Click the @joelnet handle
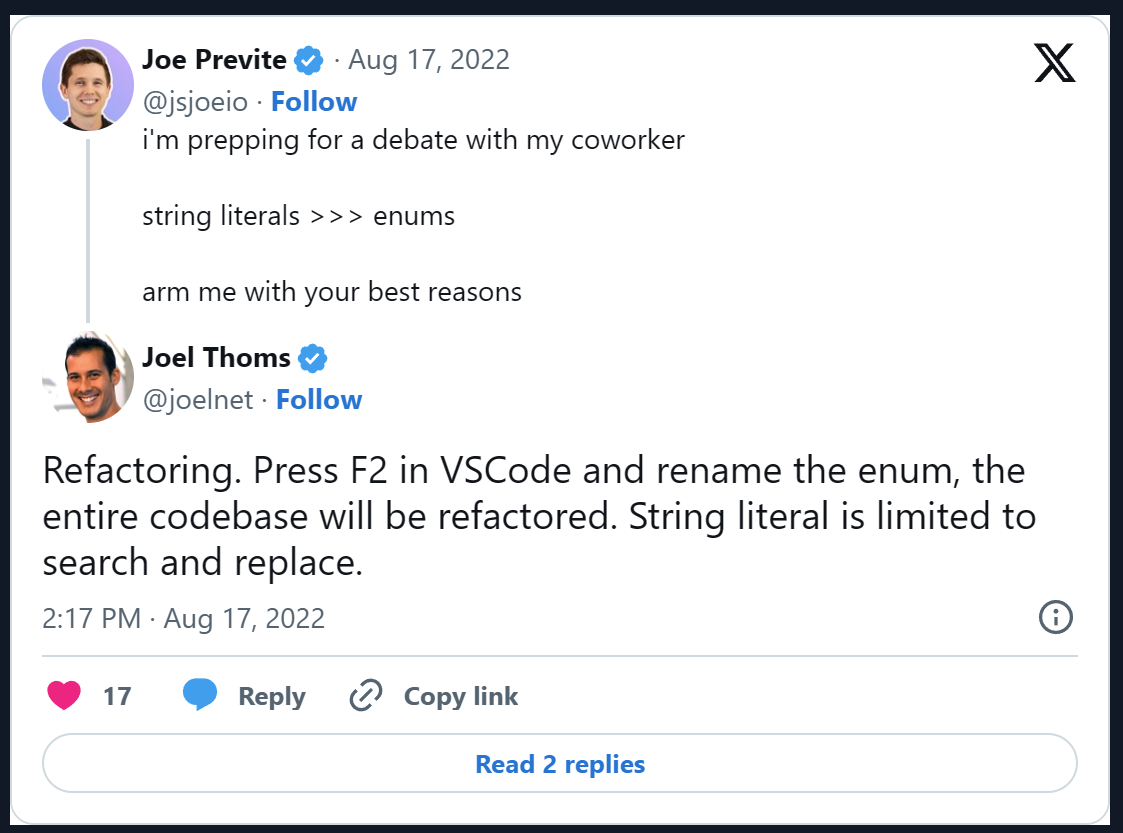 pos(197,400)
